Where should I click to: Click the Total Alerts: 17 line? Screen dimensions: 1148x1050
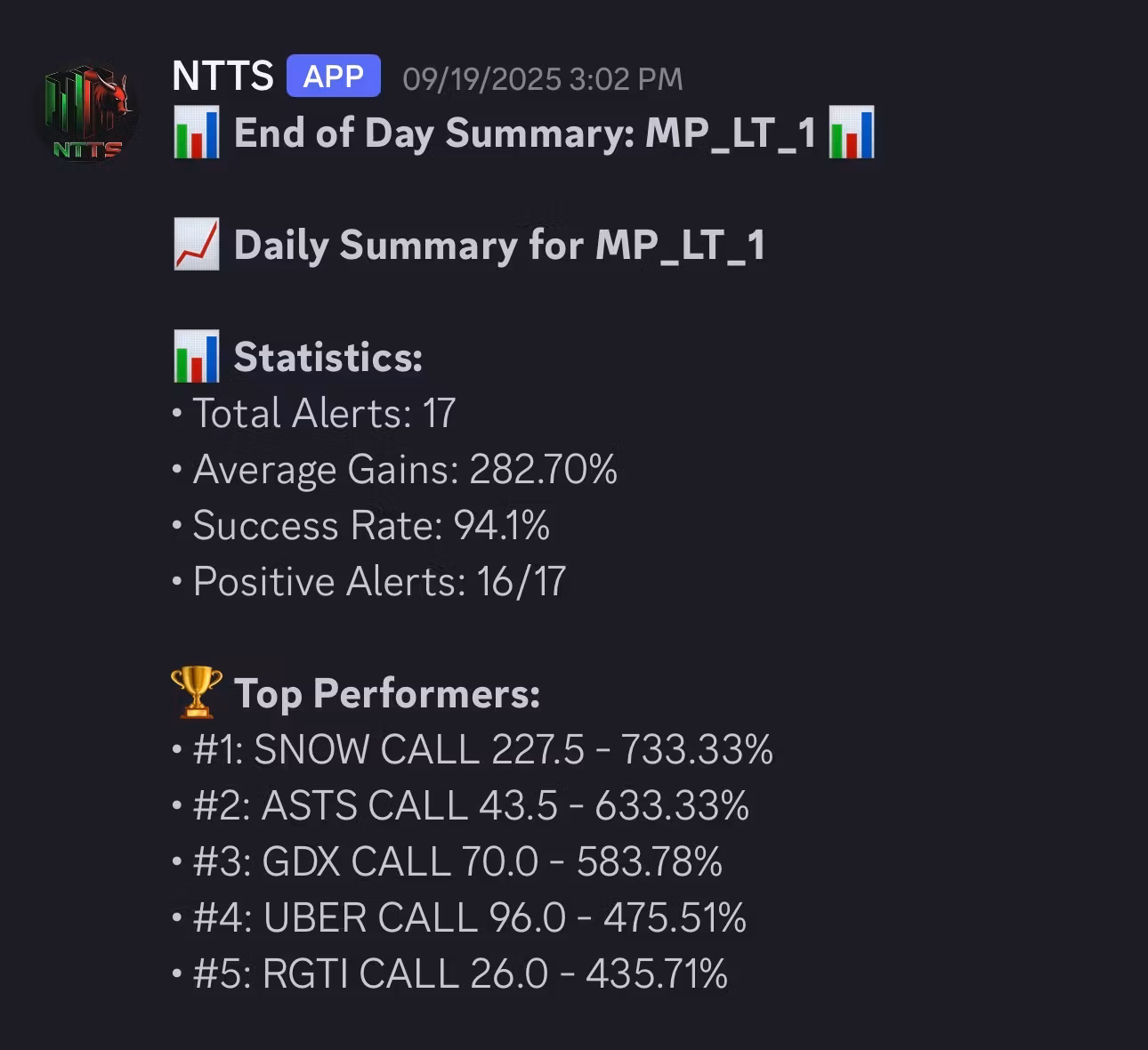(324, 414)
